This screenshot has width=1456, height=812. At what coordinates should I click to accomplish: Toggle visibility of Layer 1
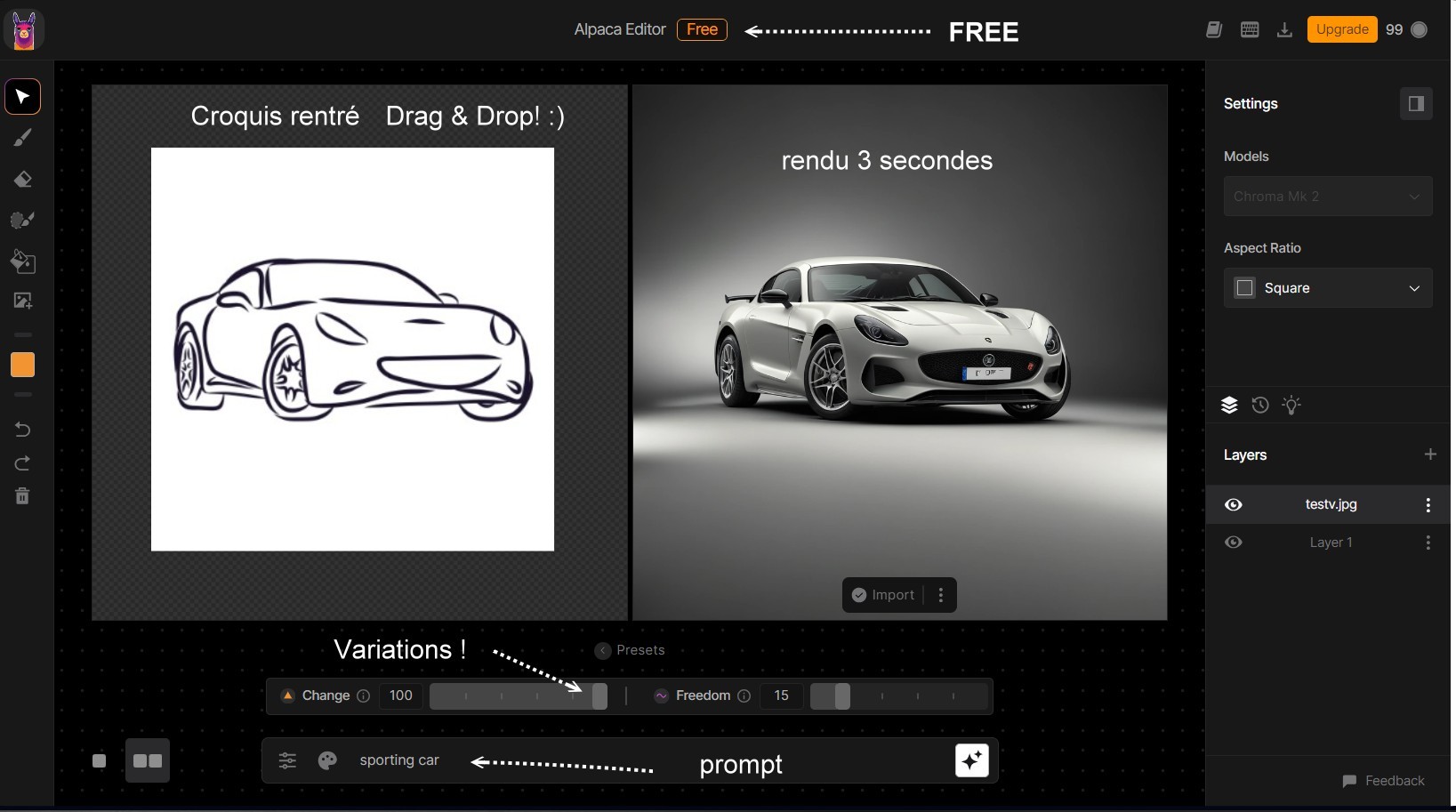pyautogui.click(x=1234, y=543)
